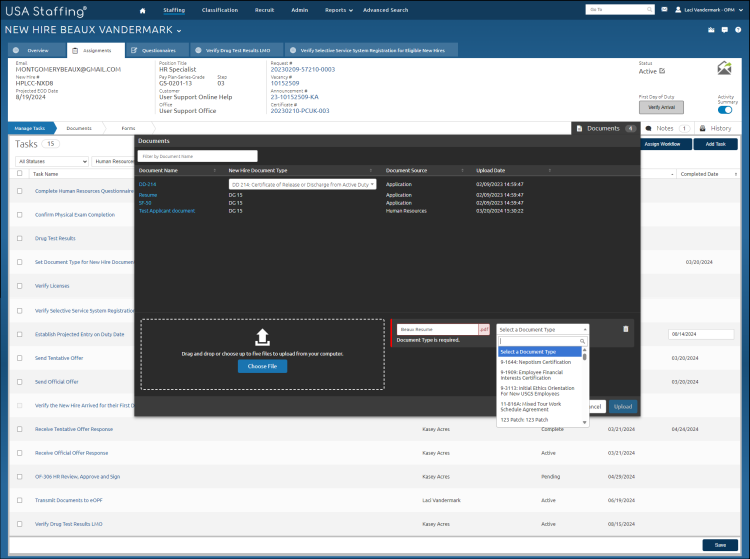Click the USA Staffing logo
750x559 pixels.
tap(46, 11)
